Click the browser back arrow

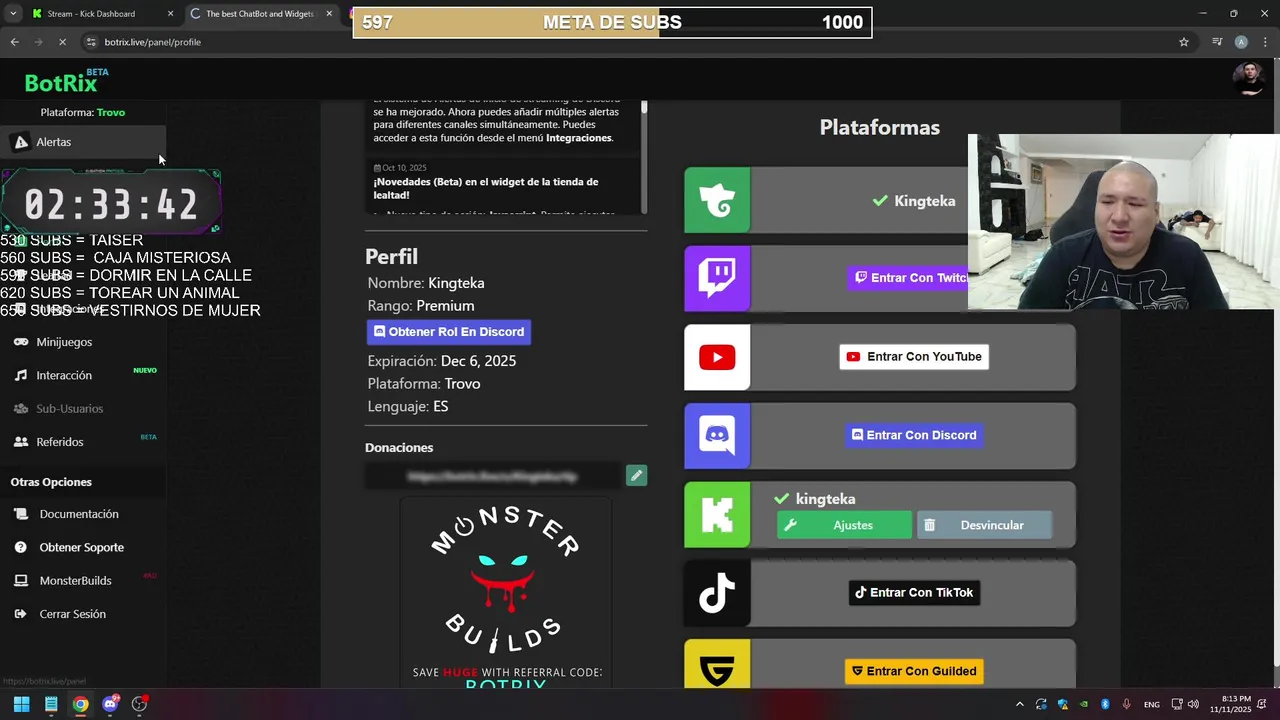[x=14, y=42]
